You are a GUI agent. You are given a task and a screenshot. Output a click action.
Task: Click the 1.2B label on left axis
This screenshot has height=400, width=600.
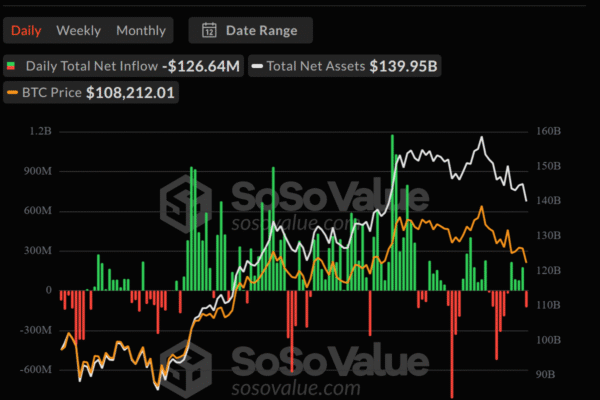click(x=40, y=131)
